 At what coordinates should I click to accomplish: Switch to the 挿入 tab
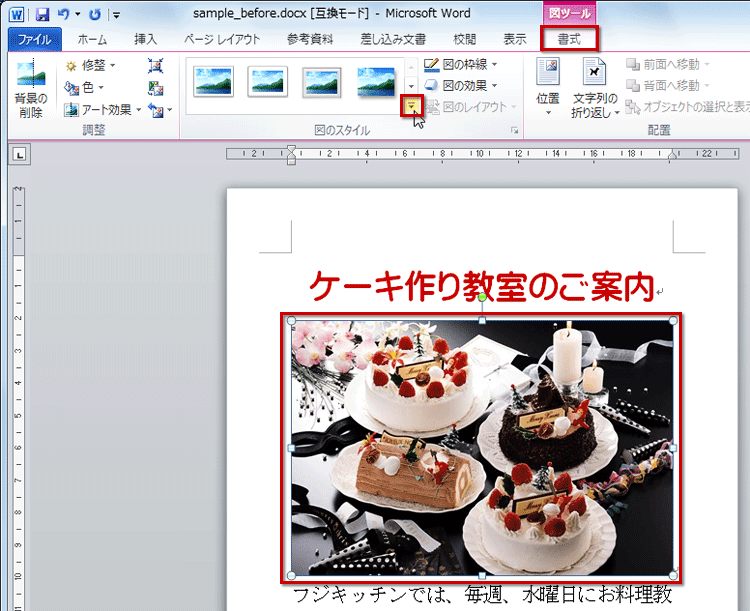[x=145, y=39]
